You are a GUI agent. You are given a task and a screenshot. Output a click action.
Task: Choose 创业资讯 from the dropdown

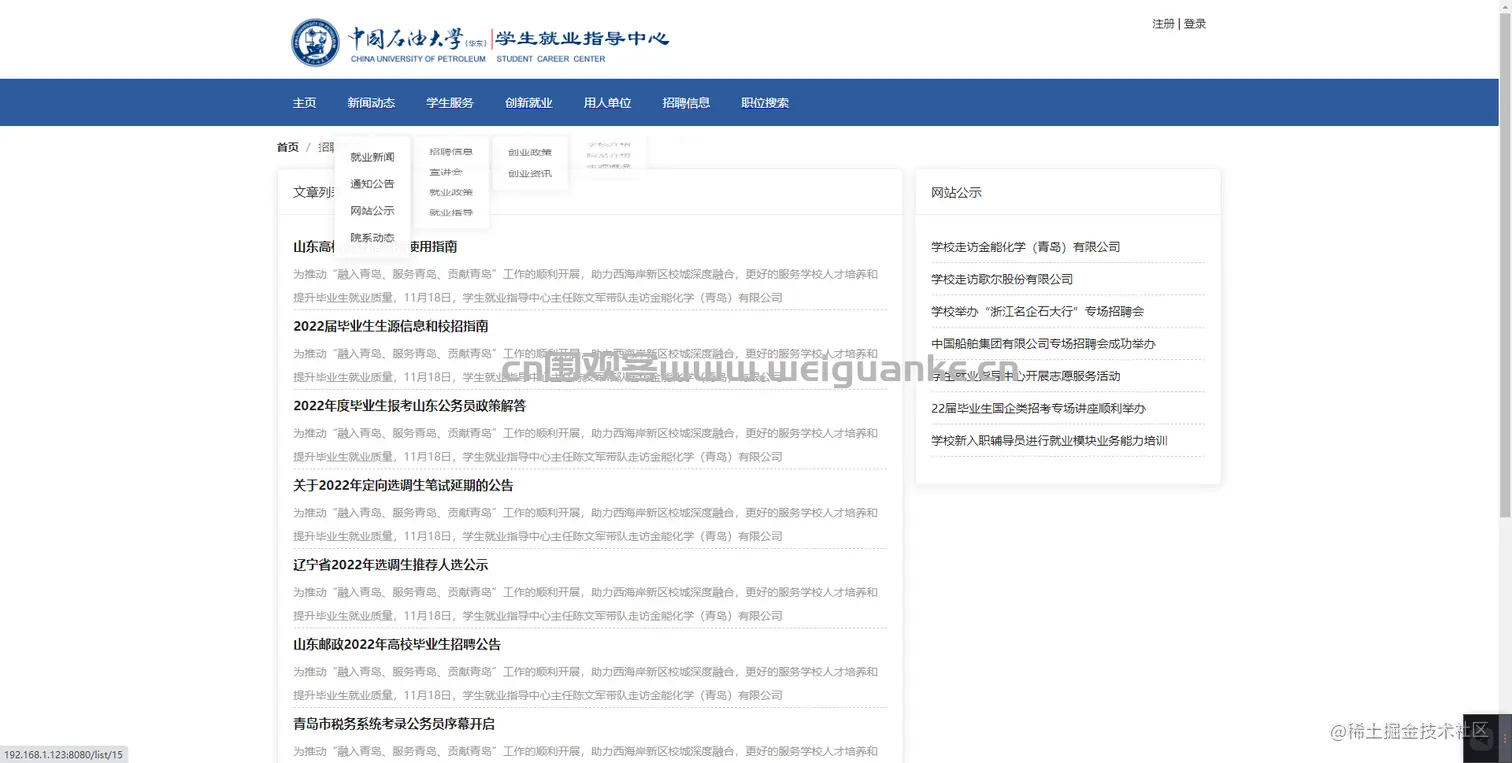click(x=530, y=173)
